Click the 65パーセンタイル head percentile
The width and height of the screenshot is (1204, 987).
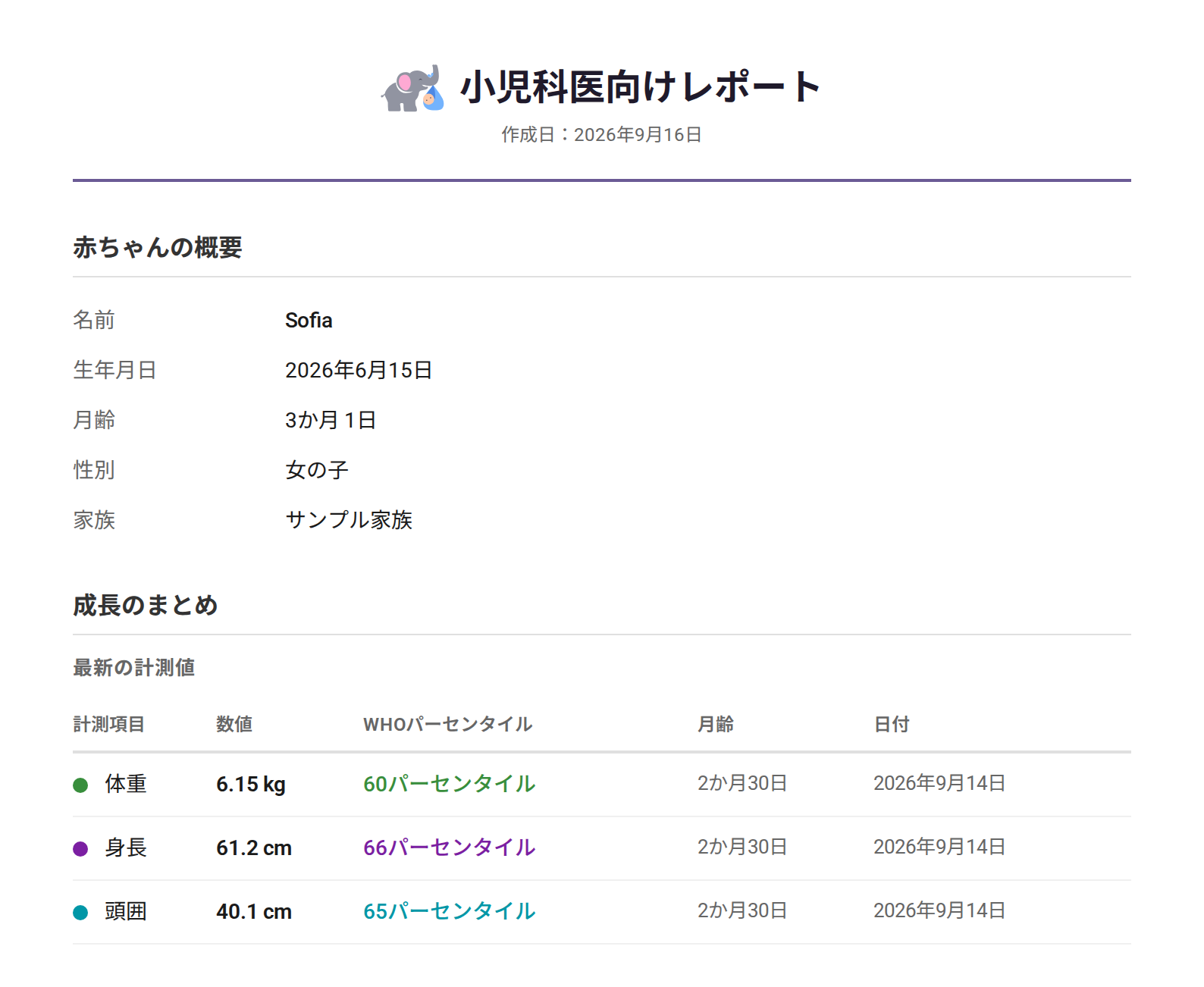point(450,911)
